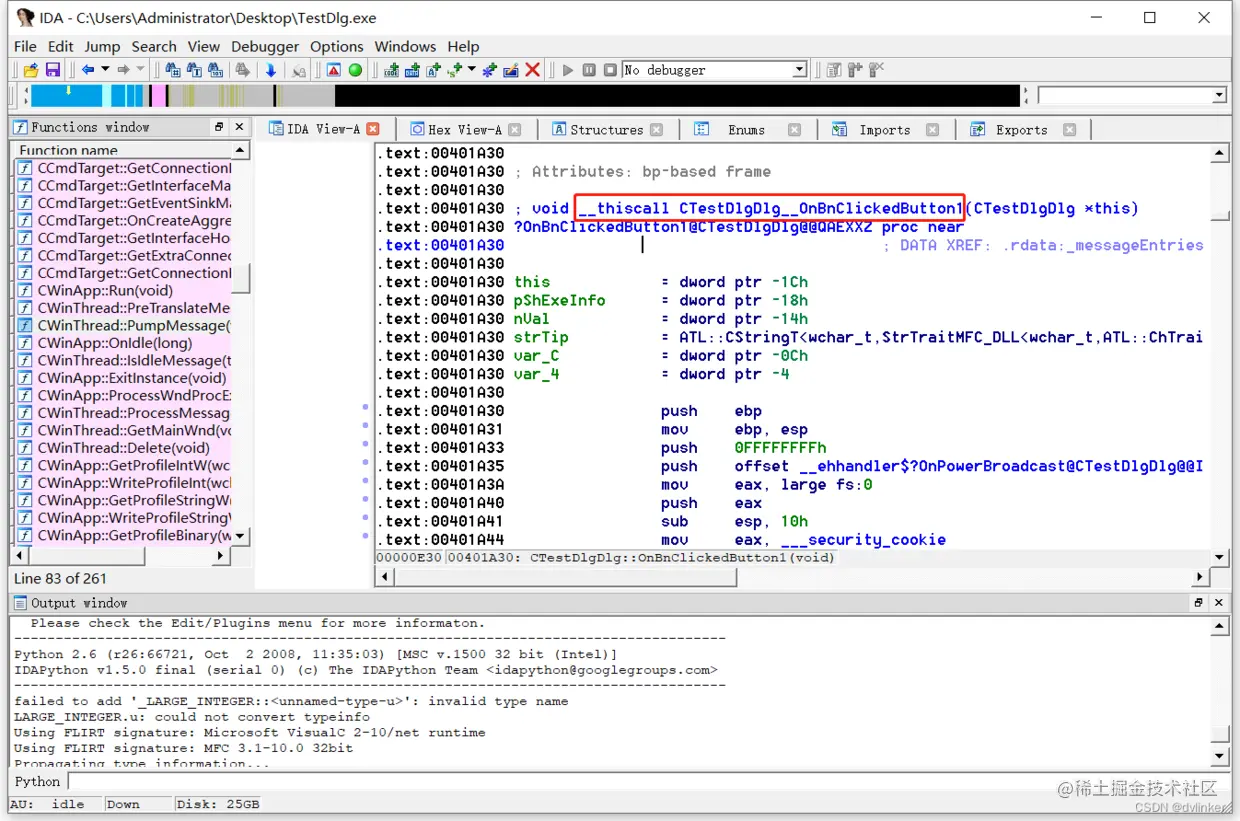Click the Save database floppy icon

coord(53,70)
